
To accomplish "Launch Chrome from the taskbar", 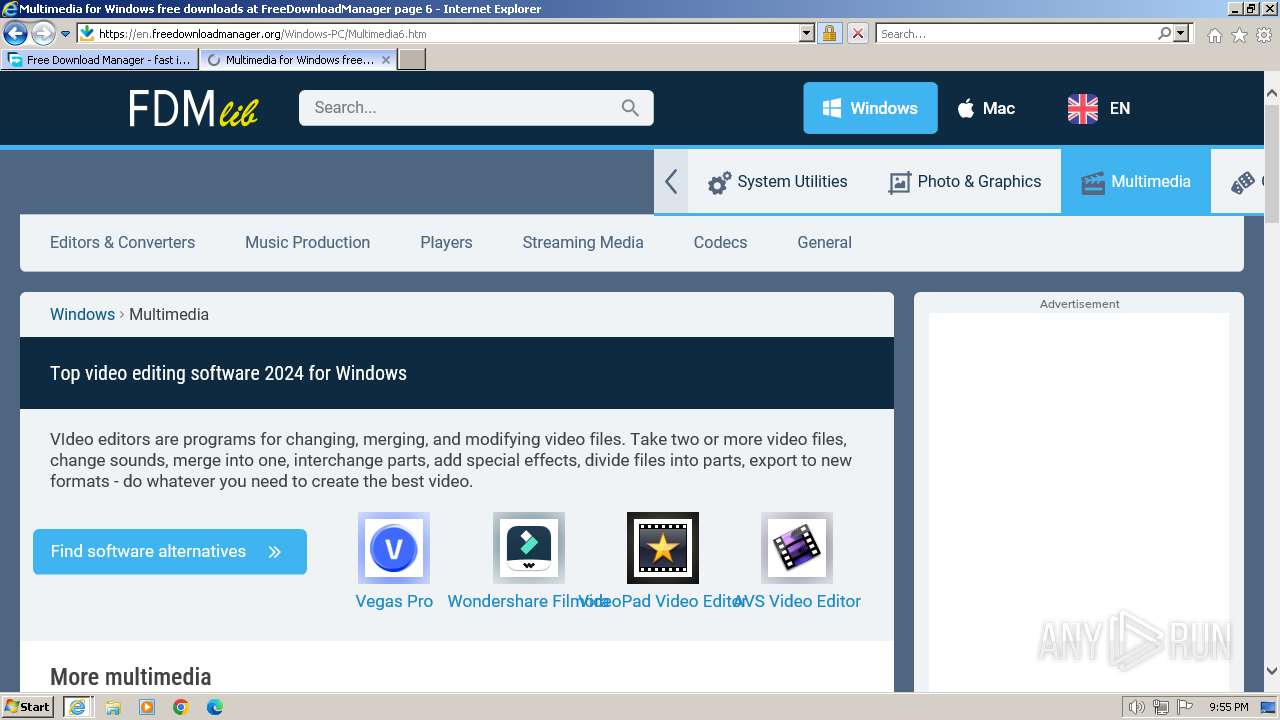I will point(181,707).
